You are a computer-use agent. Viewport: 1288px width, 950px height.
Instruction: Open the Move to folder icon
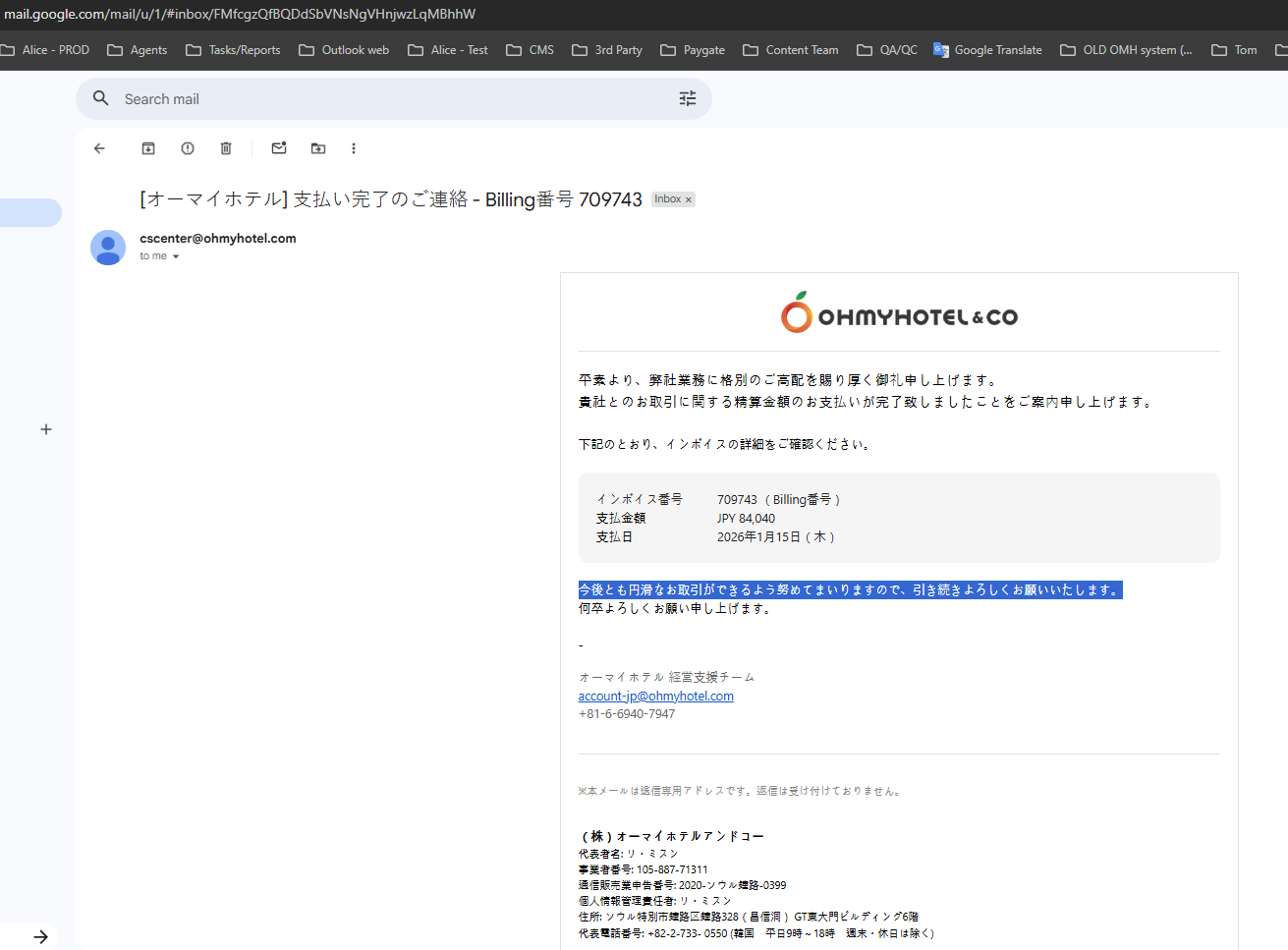coord(318,148)
